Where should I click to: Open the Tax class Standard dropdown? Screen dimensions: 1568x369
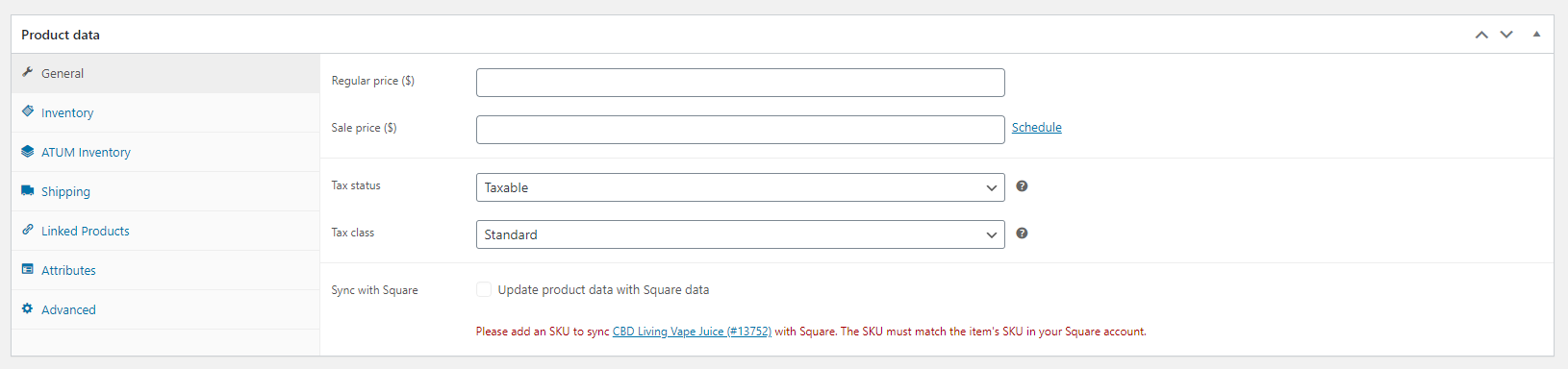741,234
